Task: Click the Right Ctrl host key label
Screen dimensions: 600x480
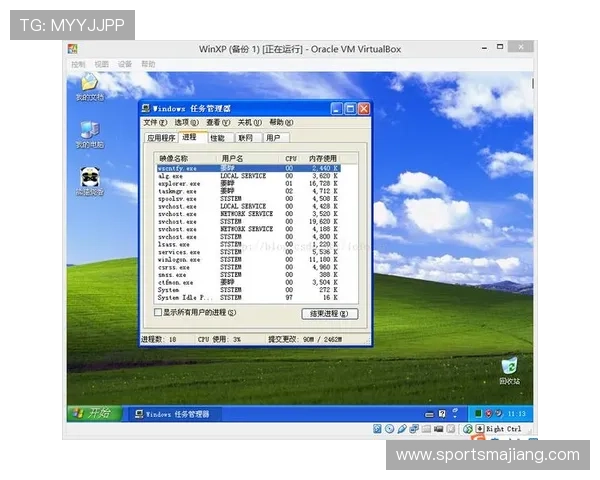Action: [504, 429]
